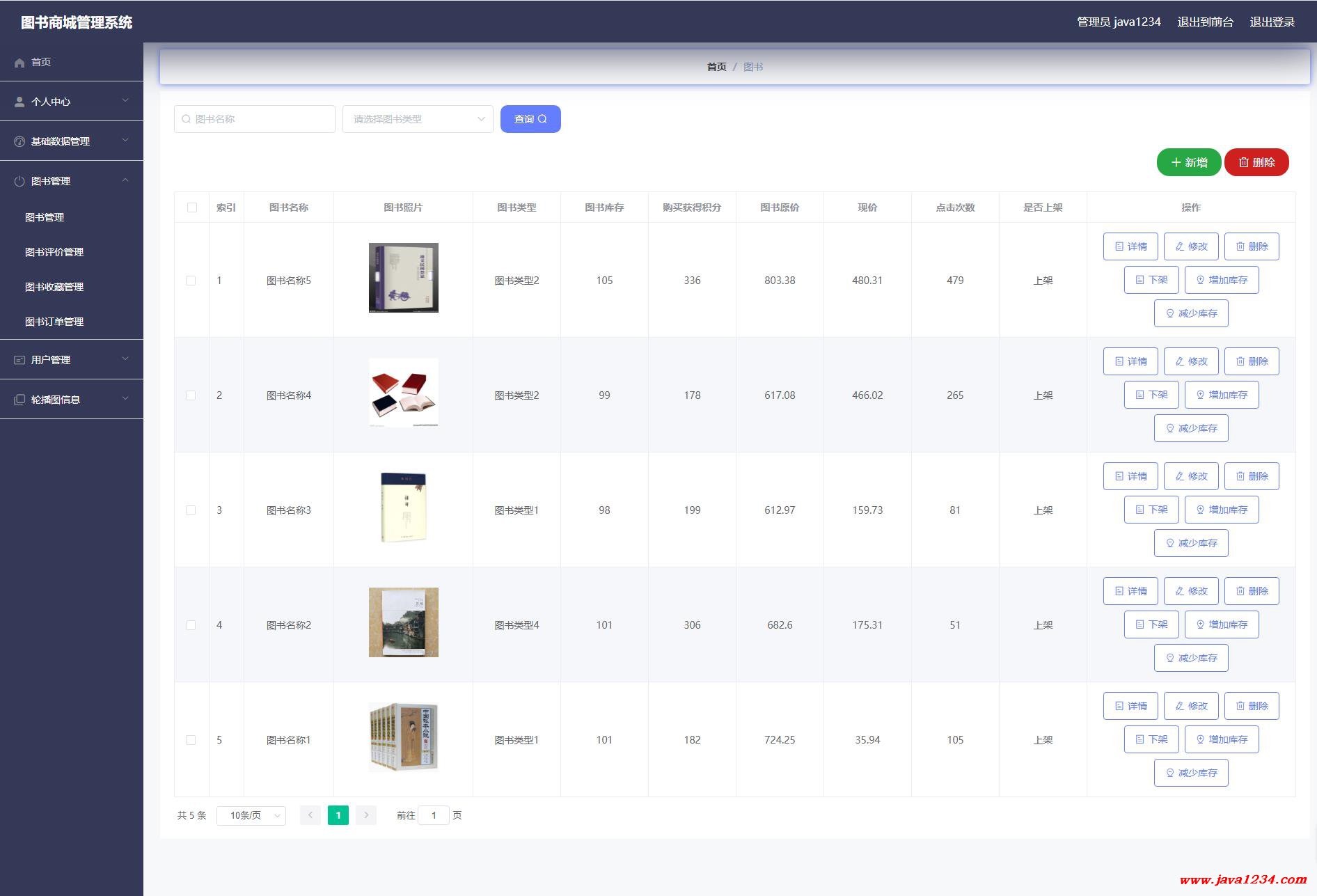
Task: Expand the 用户管理 sidebar chevron
Action: click(x=125, y=359)
